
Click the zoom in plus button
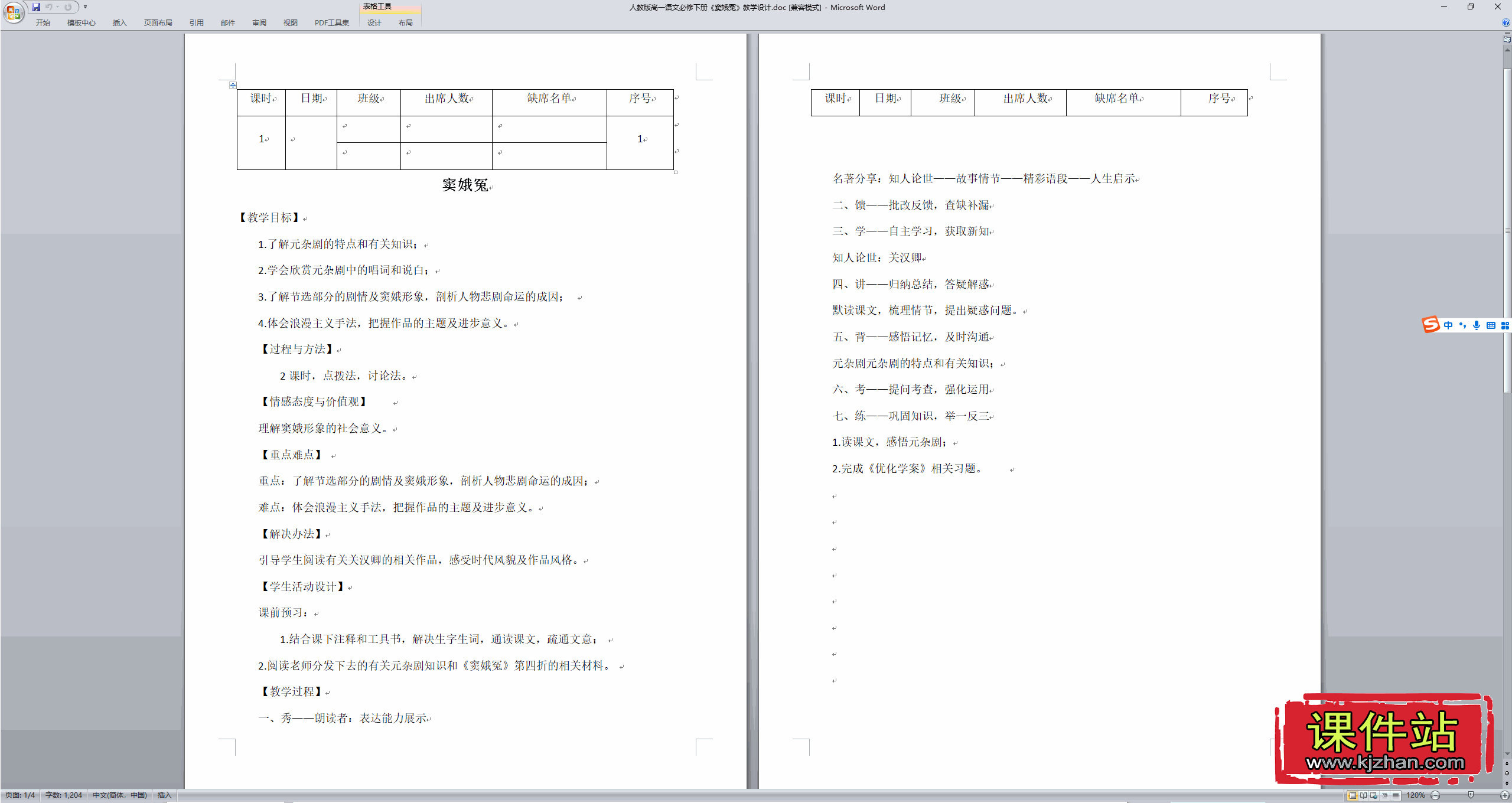point(1504,795)
